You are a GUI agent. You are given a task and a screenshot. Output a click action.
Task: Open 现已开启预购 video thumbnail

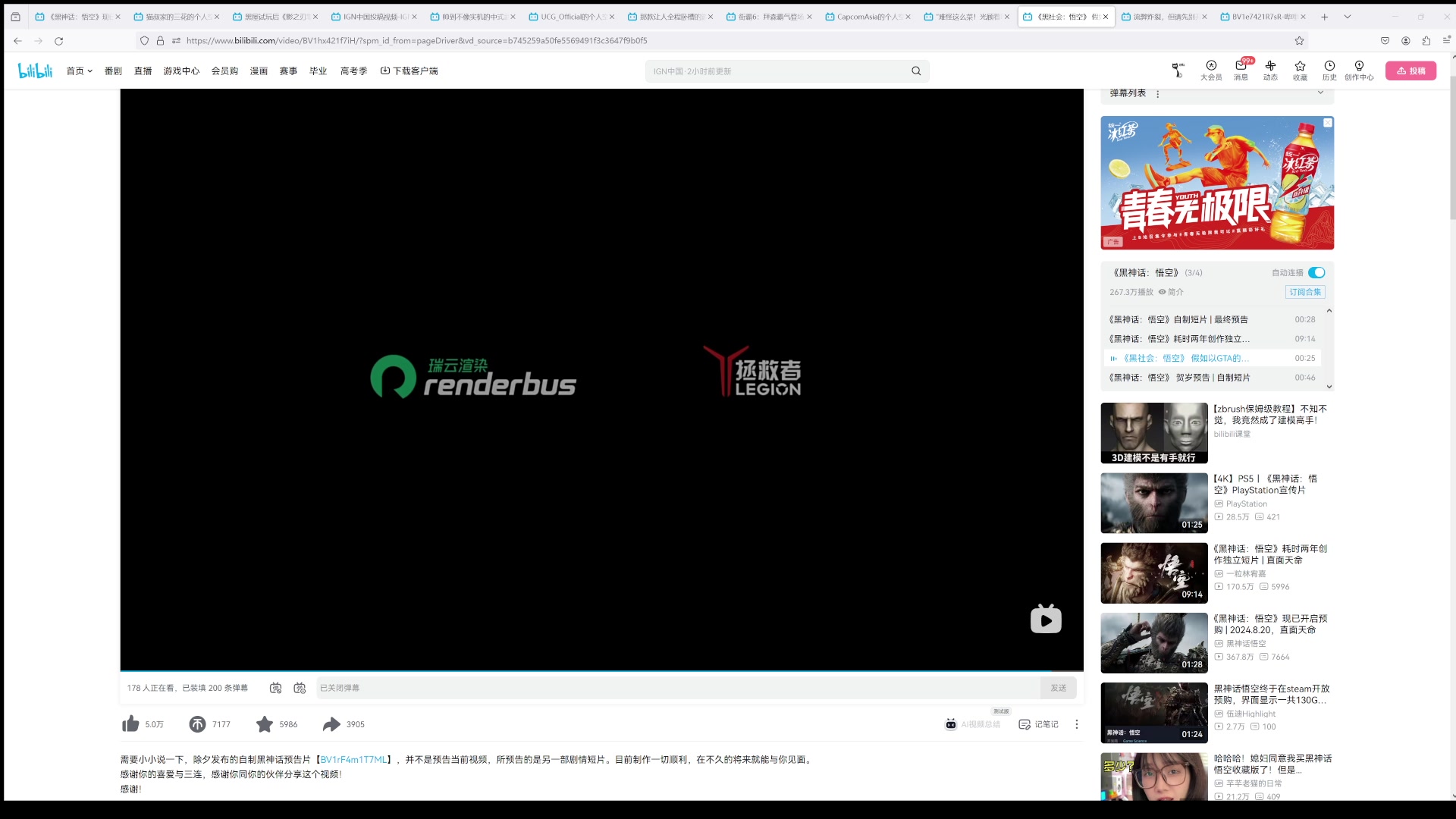tap(1153, 643)
